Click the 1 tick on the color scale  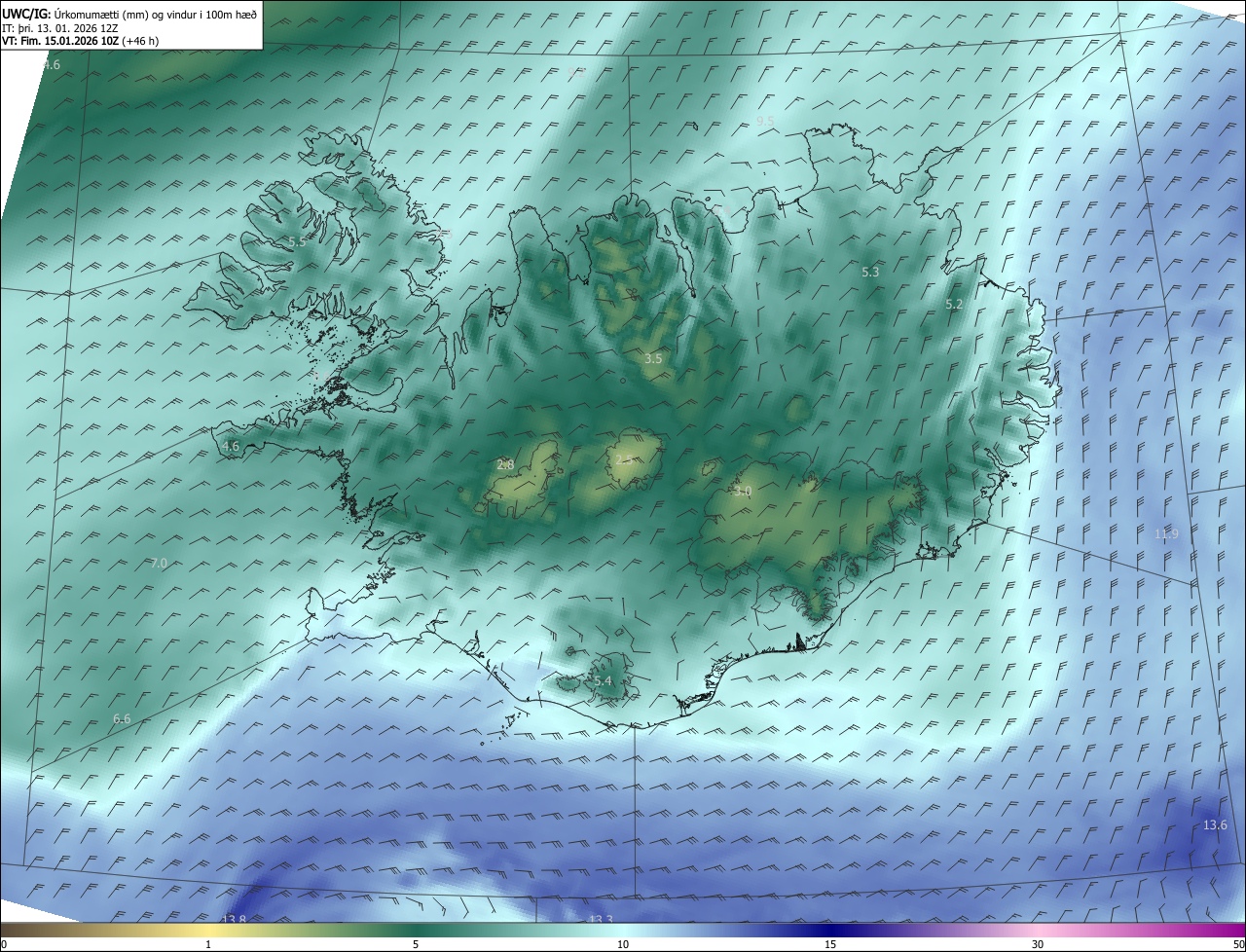pos(208,944)
